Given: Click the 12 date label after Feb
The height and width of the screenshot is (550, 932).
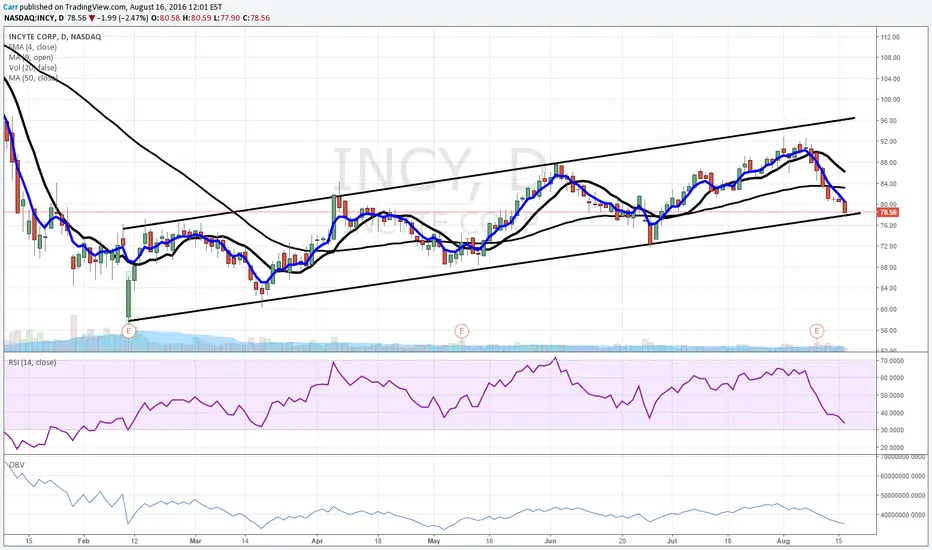Looking at the screenshot, I should tap(134, 541).
